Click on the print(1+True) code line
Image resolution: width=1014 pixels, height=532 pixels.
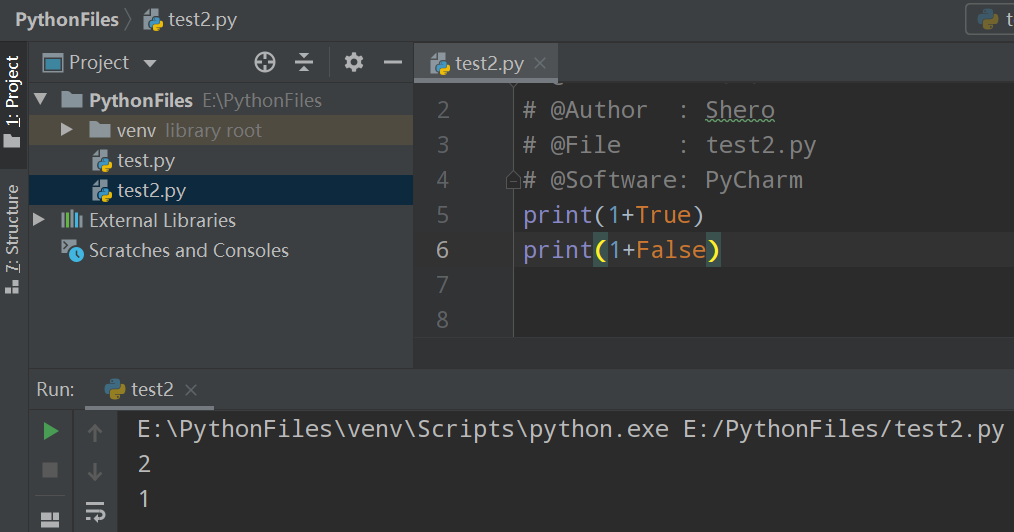[613, 215]
